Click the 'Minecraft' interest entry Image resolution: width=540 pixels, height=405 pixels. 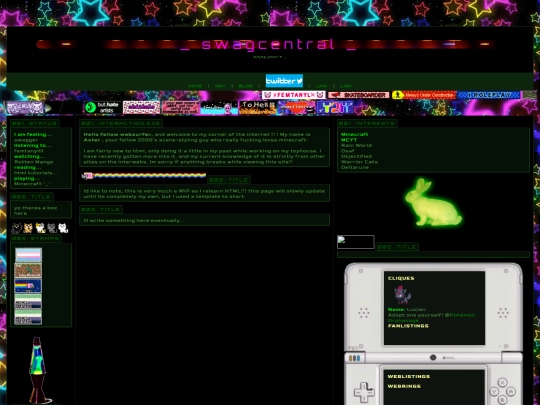354,134
